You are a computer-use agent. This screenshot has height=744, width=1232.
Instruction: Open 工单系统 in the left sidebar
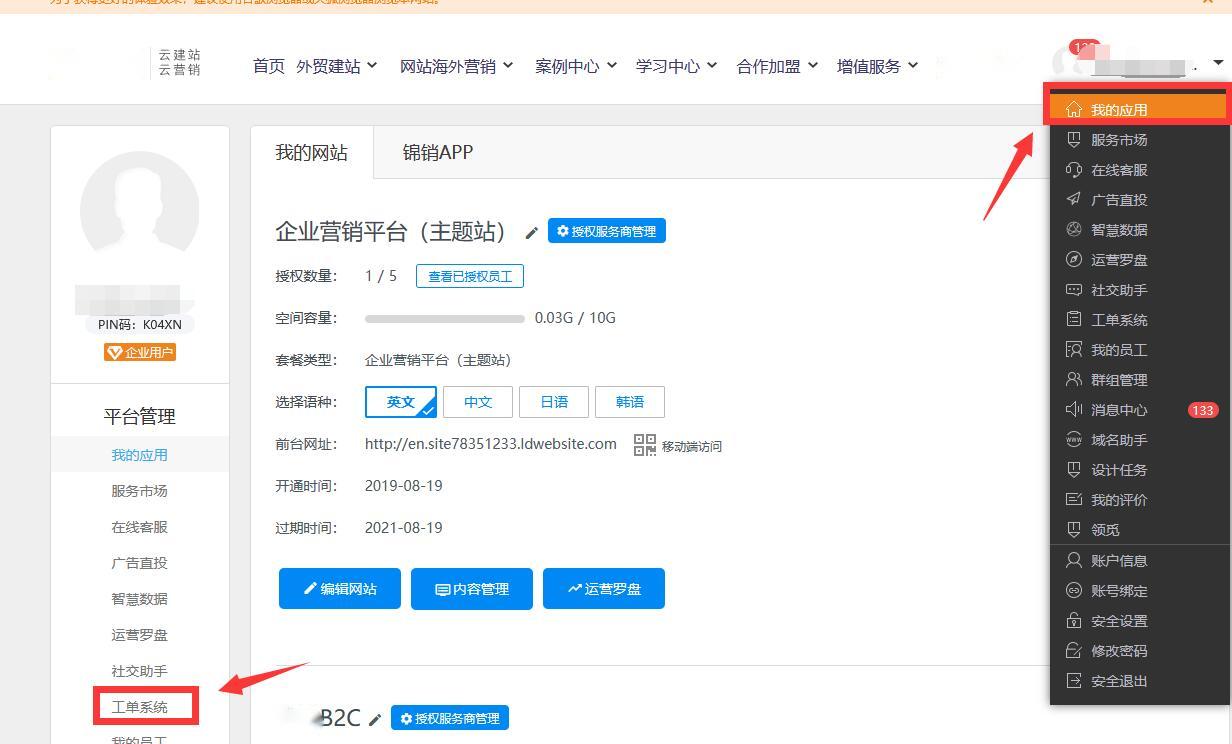coord(140,707)
